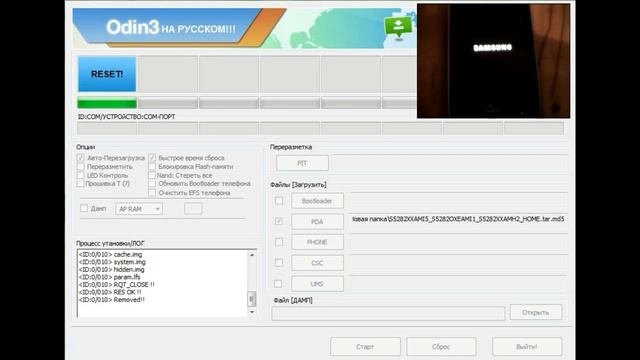The height and width of the screenshot is (360, 640).
Task: Click the Выйти! button
Action: point(527,347)
